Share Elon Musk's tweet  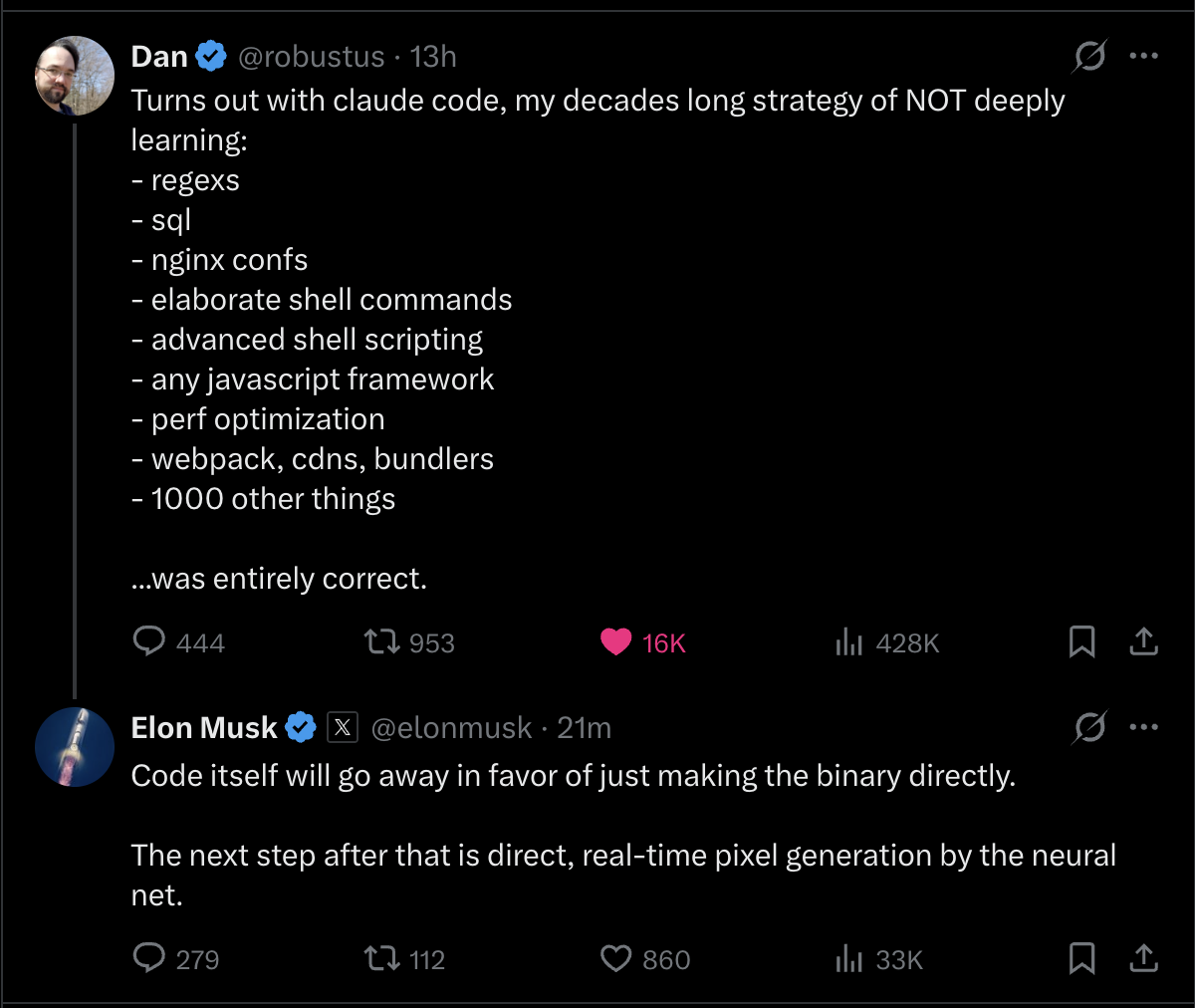point(1143,958)
